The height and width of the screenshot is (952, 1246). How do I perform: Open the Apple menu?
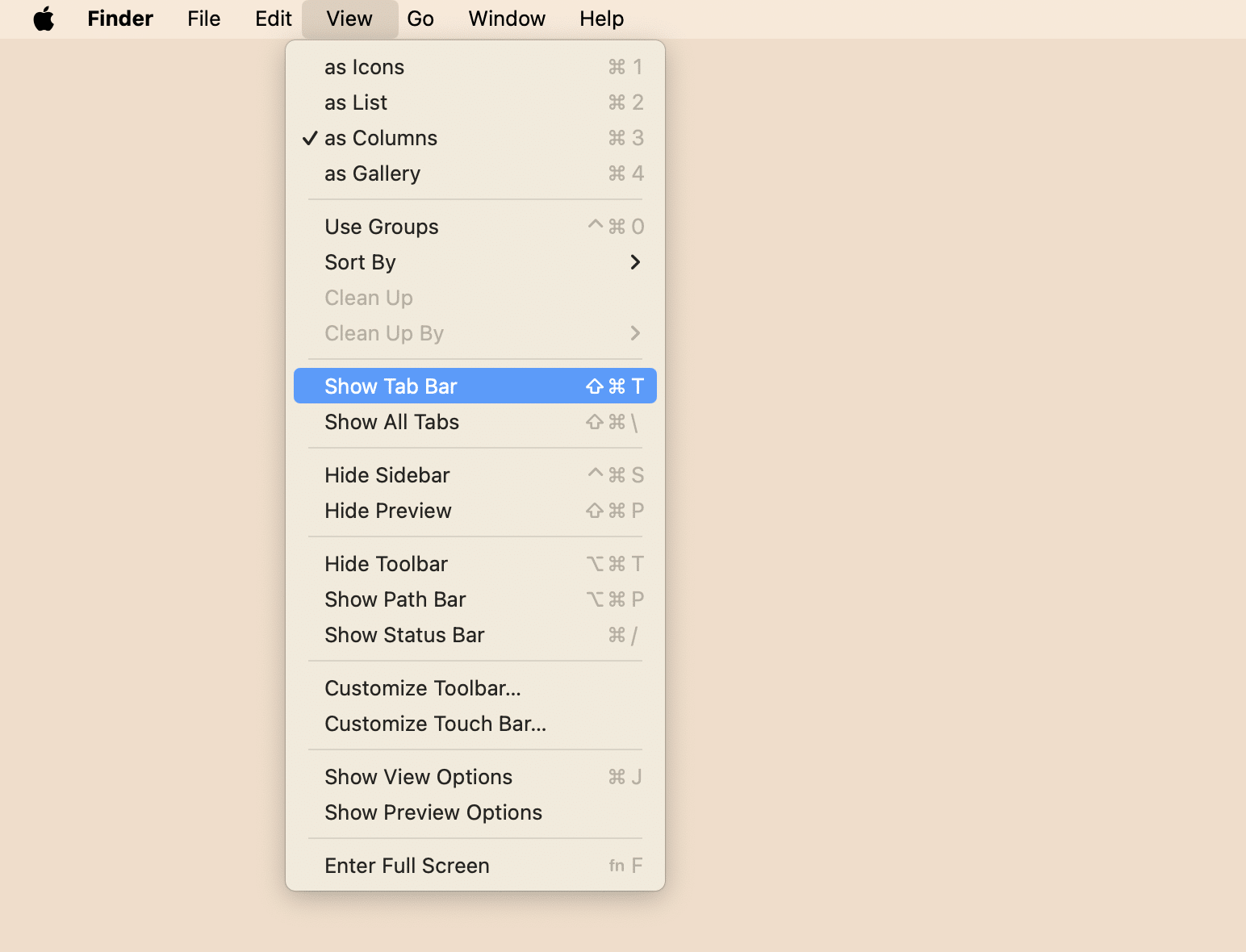coord(44,19)
